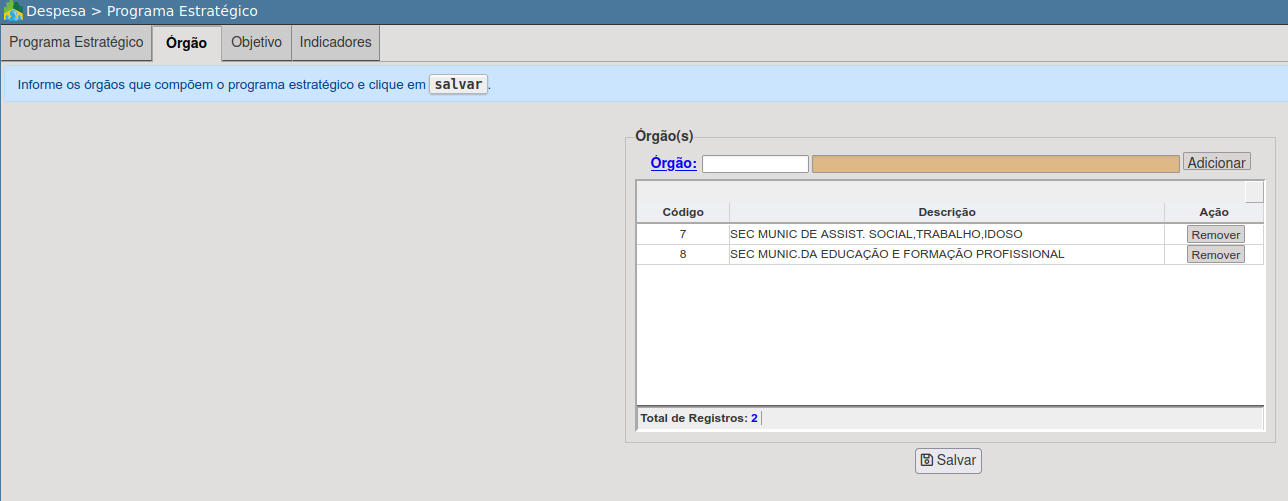1288x501 pixels.
Task: Click the Descrição column header
Action: click(946, 212)
